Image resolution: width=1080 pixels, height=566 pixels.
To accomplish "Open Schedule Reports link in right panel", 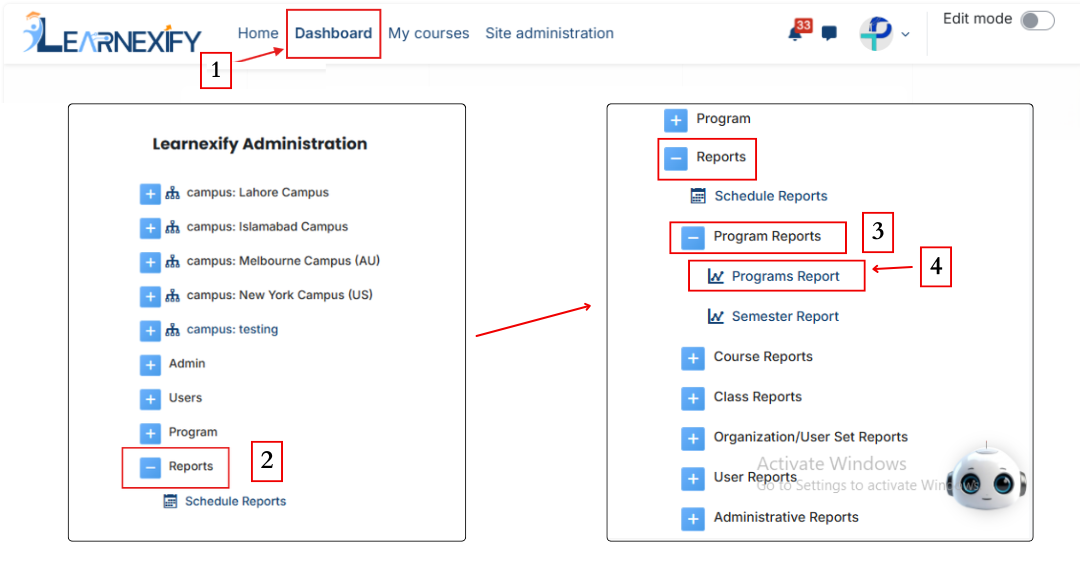I will tap(771, 196).
